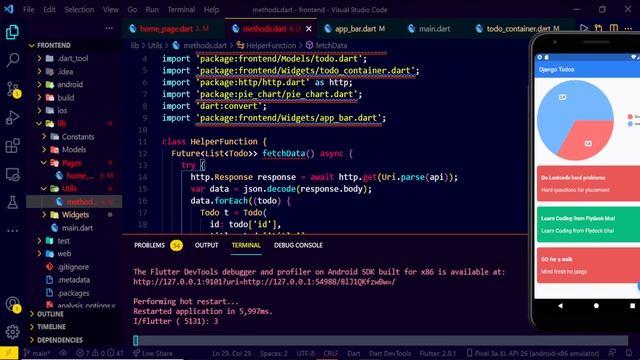Open the Run menu
Image resolution: width=640 pixels, height=360 pixels.
152,9
